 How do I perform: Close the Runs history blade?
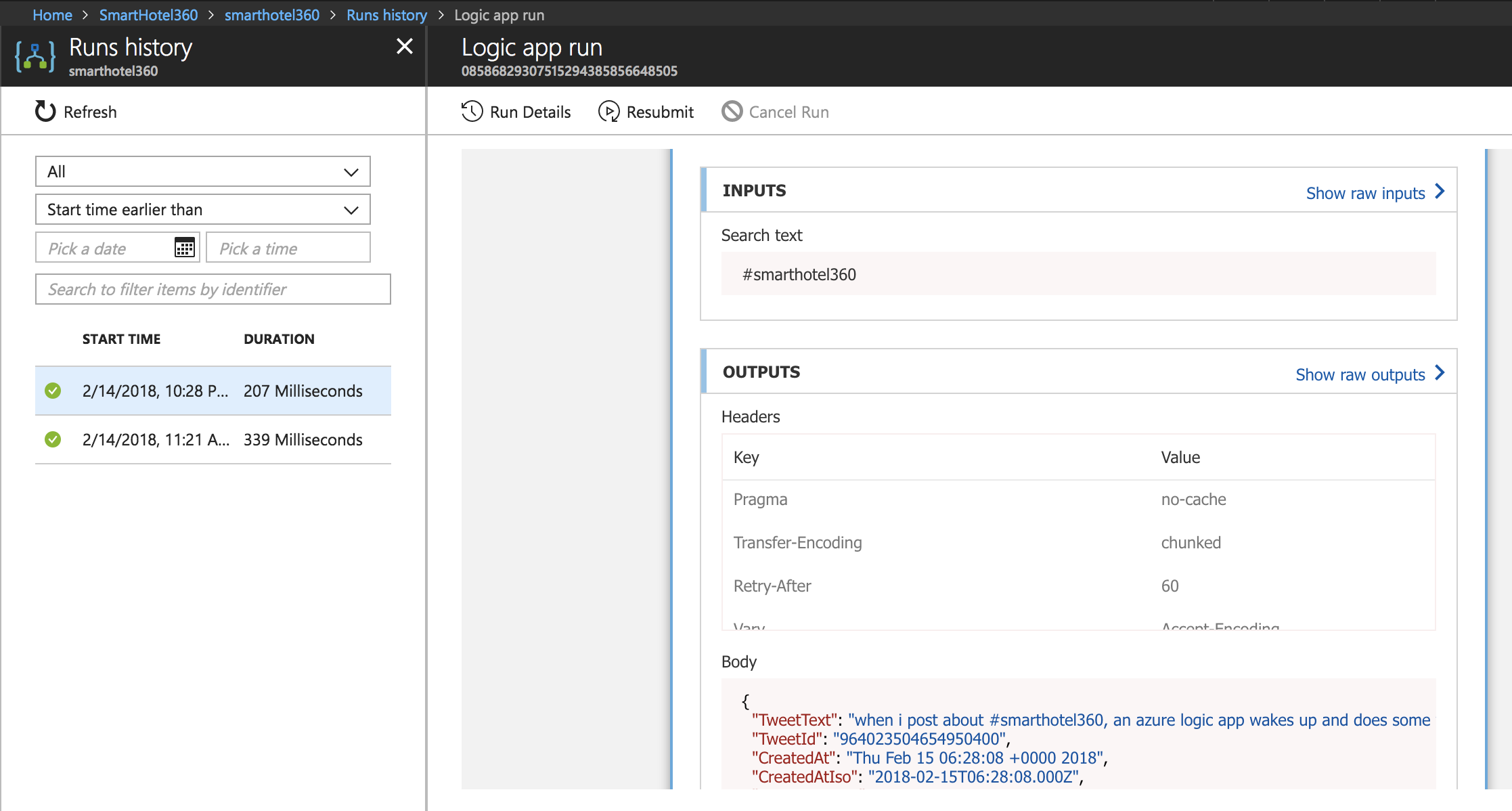pyautogui.click(x=404, y=46)
